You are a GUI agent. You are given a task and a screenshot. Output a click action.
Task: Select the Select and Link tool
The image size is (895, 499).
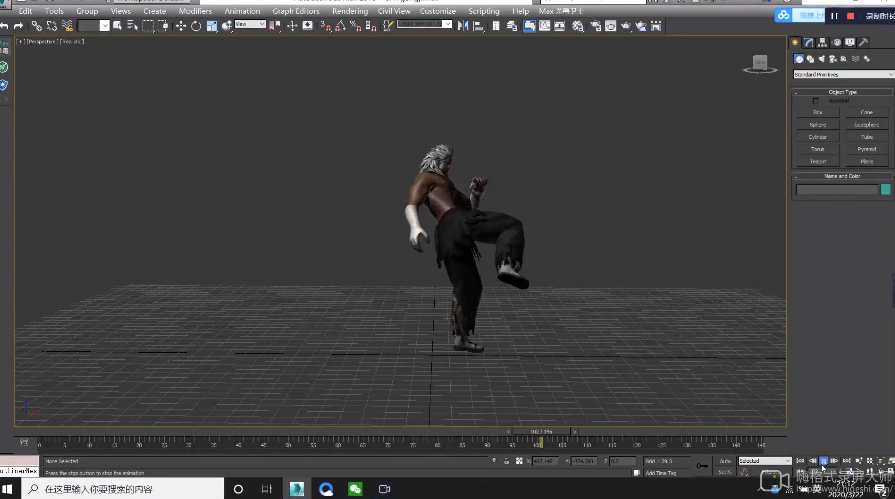tap(37, 26)
